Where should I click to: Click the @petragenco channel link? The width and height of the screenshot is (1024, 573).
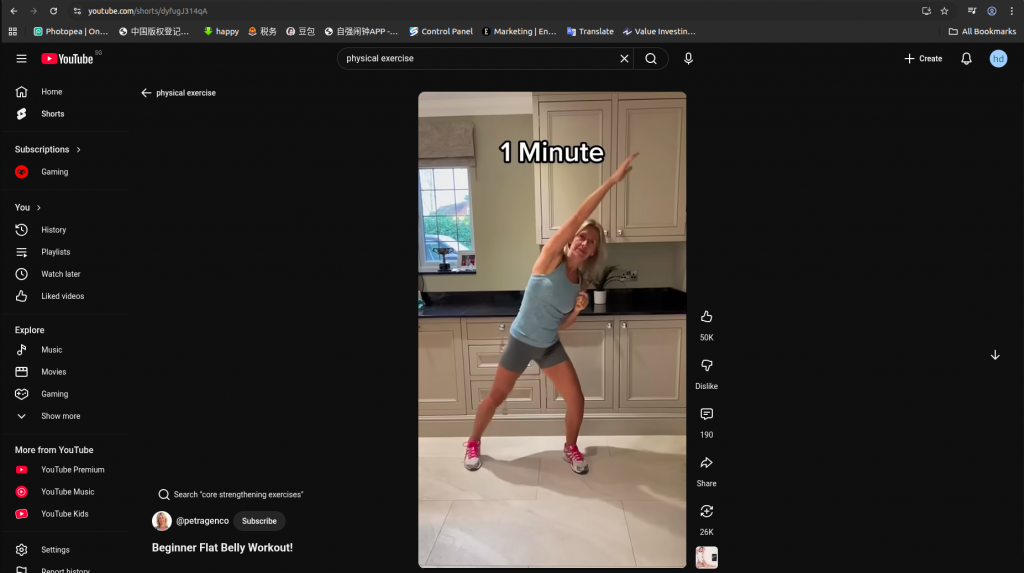[x=202, y=521]
